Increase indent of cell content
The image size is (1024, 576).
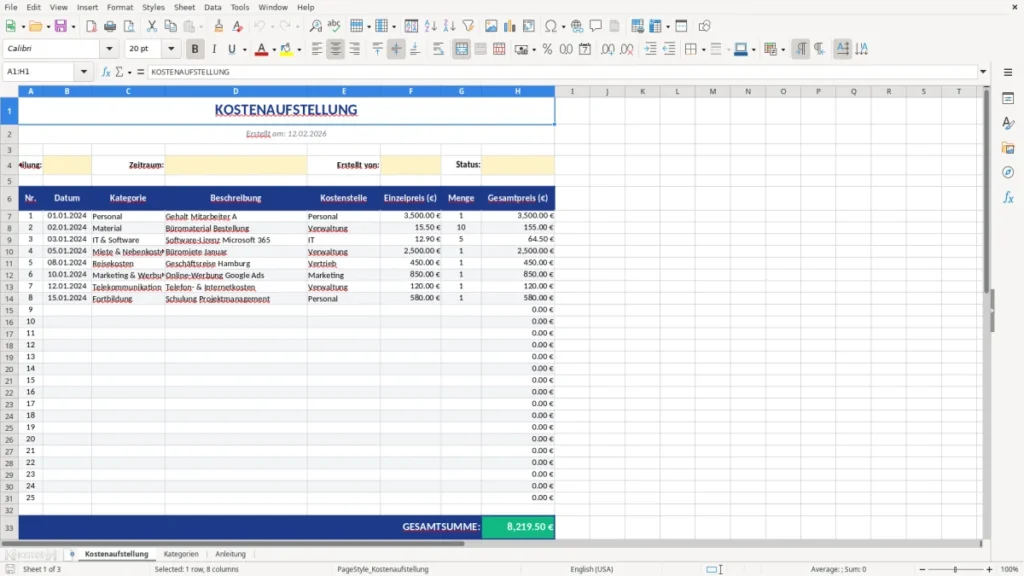pyautogui.click(x=650, y=49)
